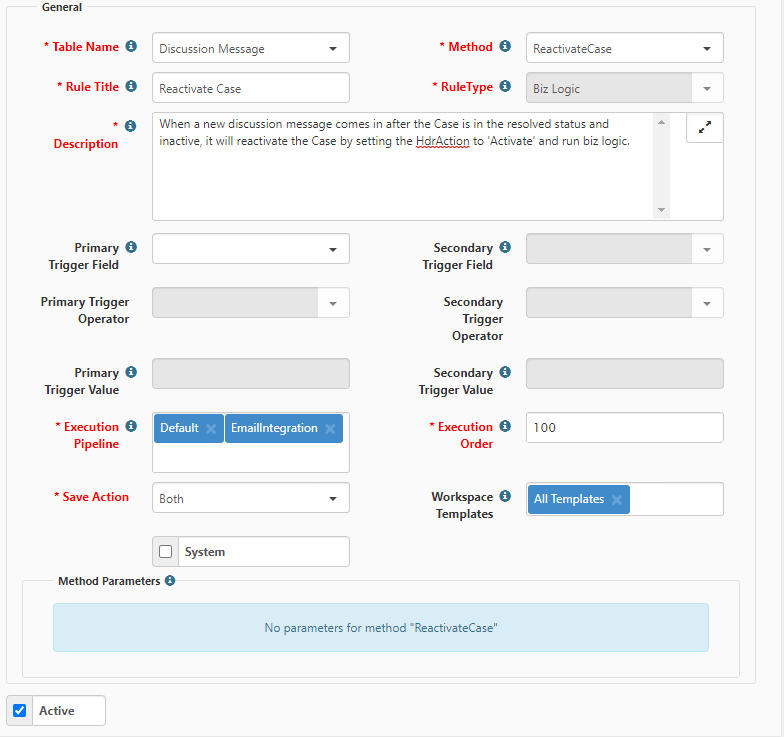Click the Method Parameters info icon
This screenshot has width=784, height=737.
pyautogui.click(x=170, y=581)
